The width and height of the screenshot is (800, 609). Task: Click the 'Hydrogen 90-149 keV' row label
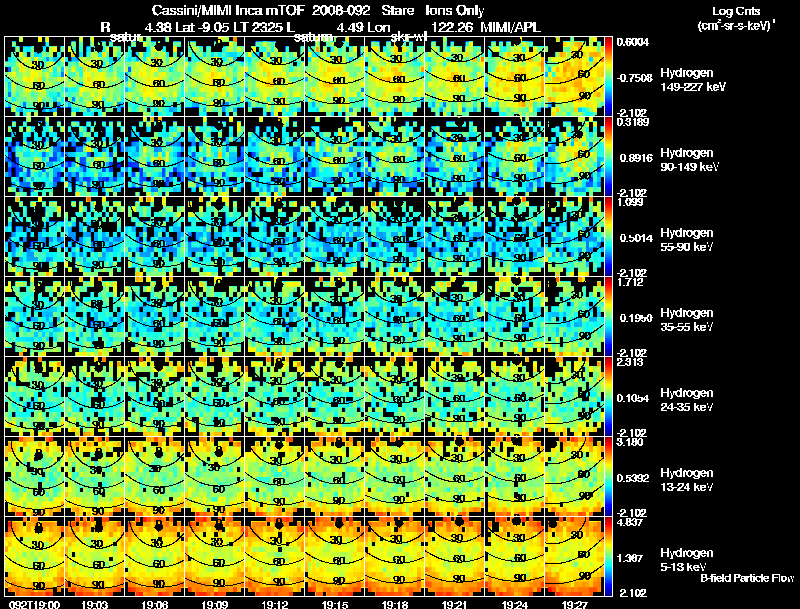point(689,160)
